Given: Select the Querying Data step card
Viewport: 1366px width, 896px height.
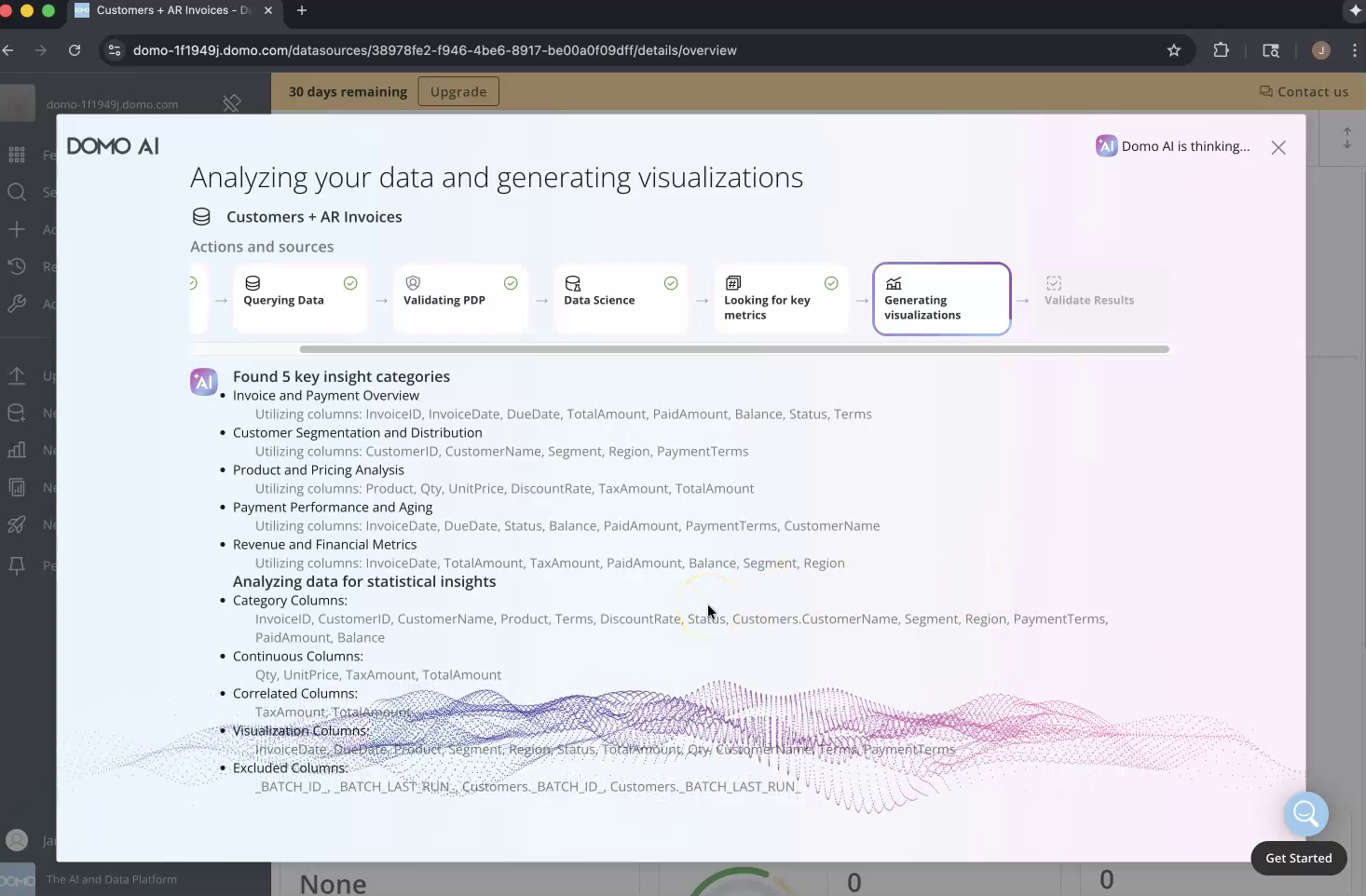Looking at the screenshot, I should [300, 298].
